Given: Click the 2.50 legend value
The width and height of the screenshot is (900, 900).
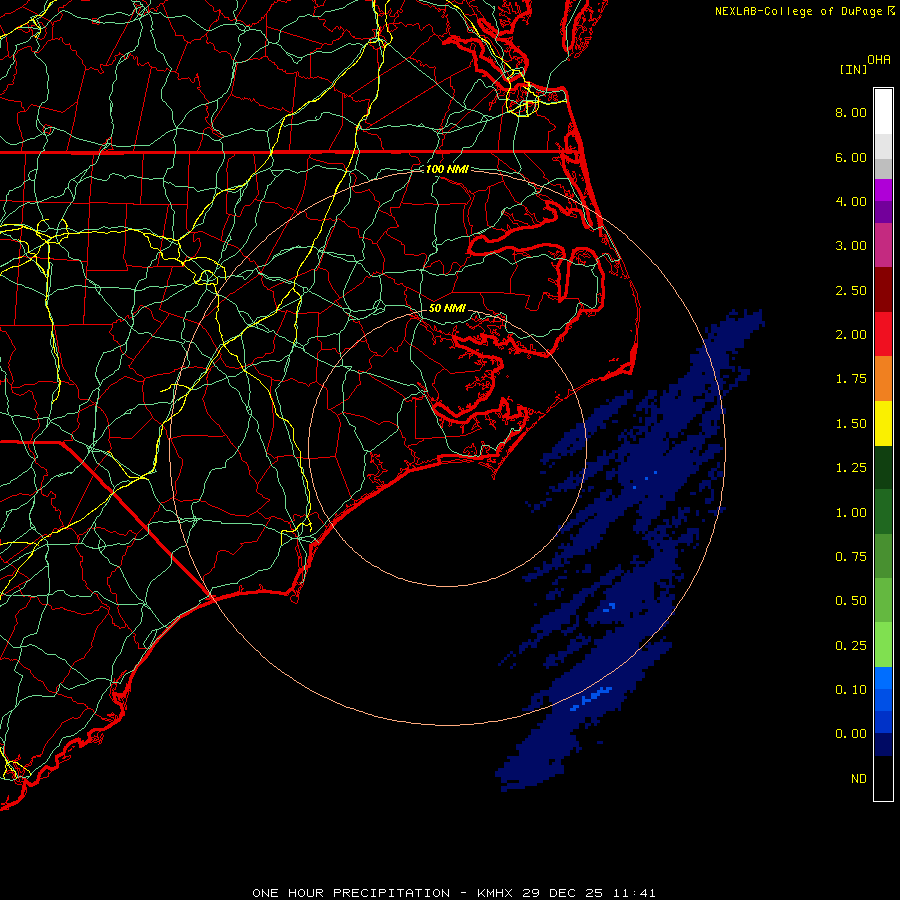Looking at the screenshot, I should 851,290.
